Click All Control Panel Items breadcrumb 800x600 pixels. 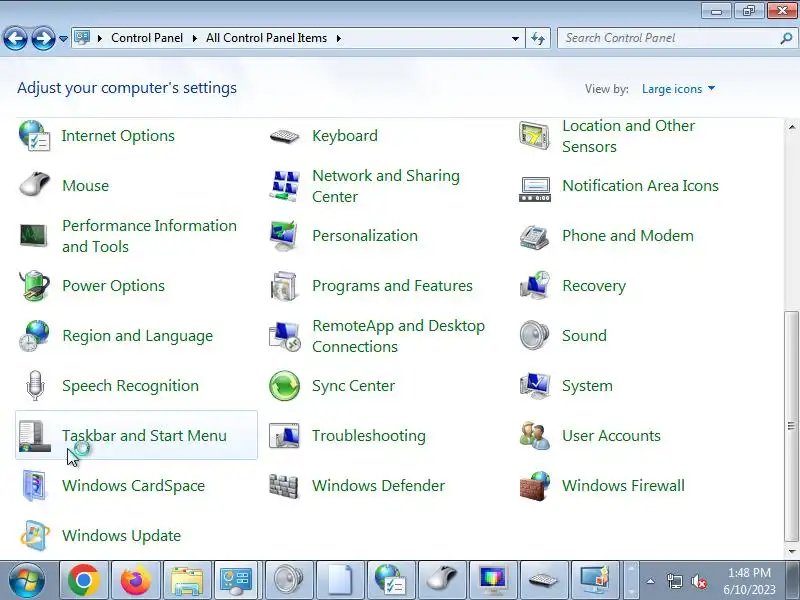point(266,38)
